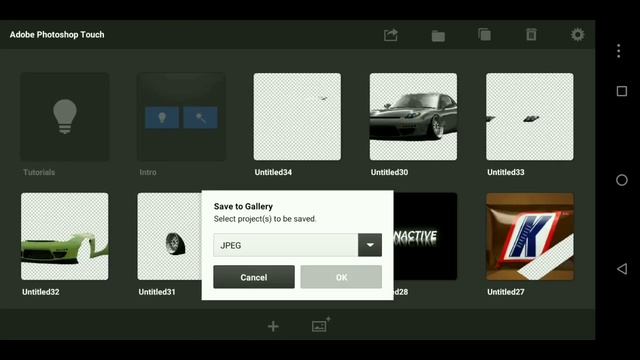Expand the format dropdown arrow
Viewport: 640px width, 360px height.
pos(370,245)
